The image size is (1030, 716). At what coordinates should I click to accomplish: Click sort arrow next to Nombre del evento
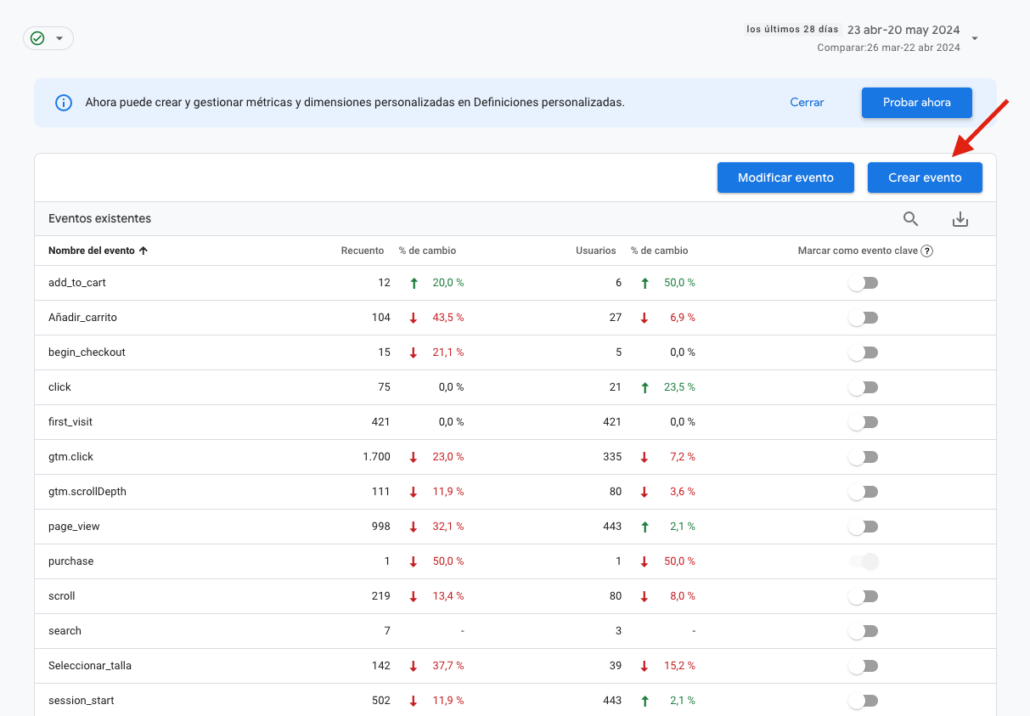pyautogui.click(x=143, y=251)
